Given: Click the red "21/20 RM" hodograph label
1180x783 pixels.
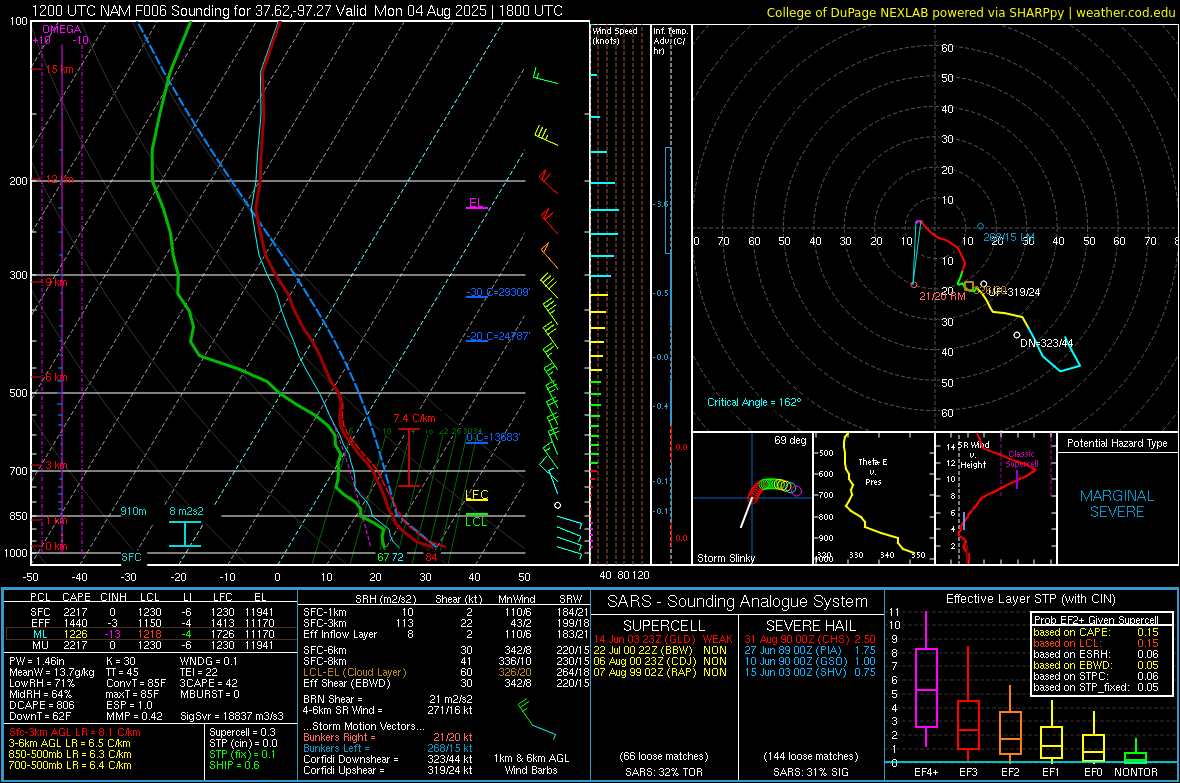Looking at the screenshot, I should [942, 296].
